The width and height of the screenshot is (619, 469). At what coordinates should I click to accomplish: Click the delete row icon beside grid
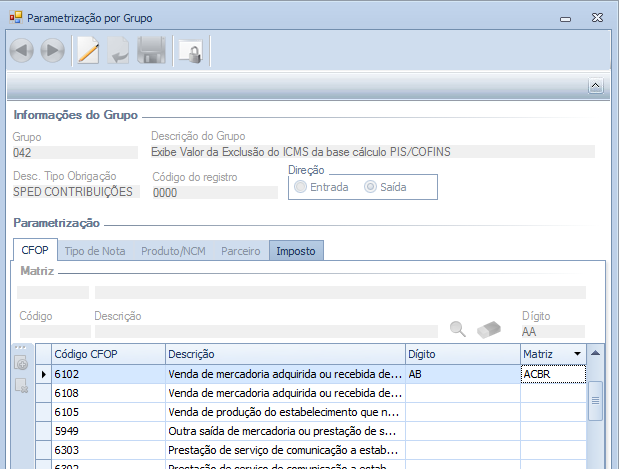tap(21, 385)
